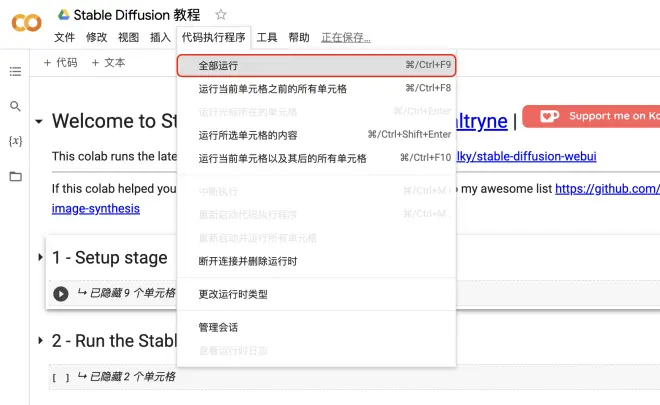This screenshot has width=660, height=405.
Task: Open the search icon in left sidebar
Action: (x=15, y=106)
